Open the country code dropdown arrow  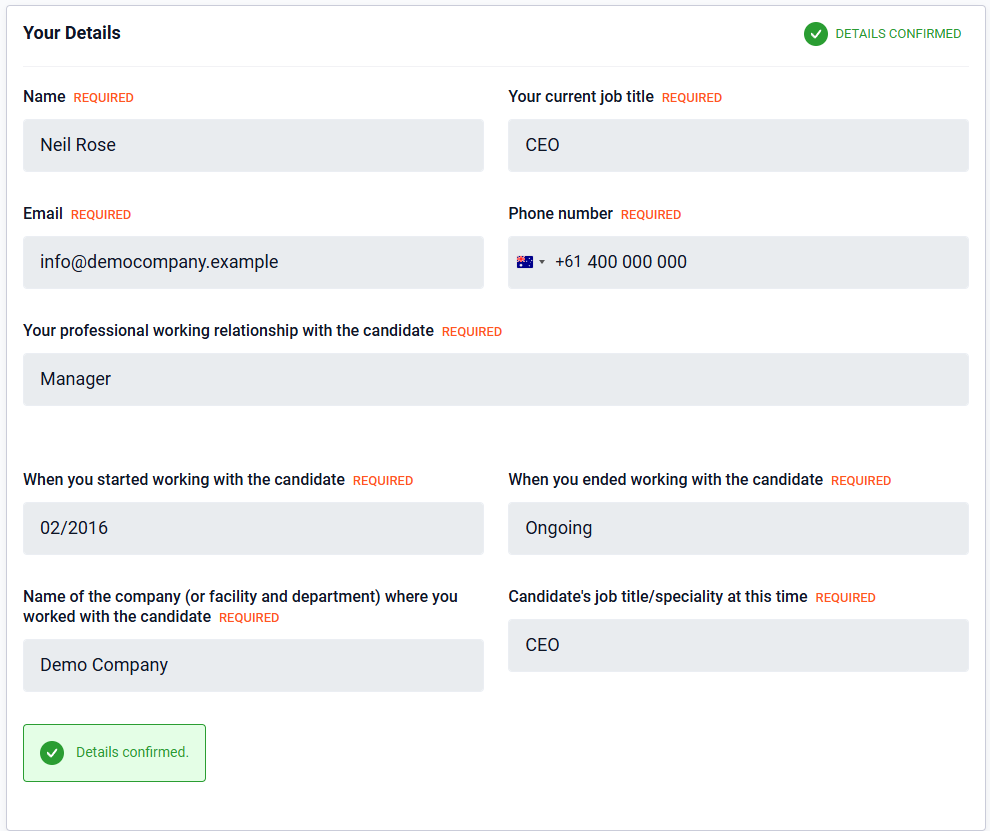pos(542,262)
